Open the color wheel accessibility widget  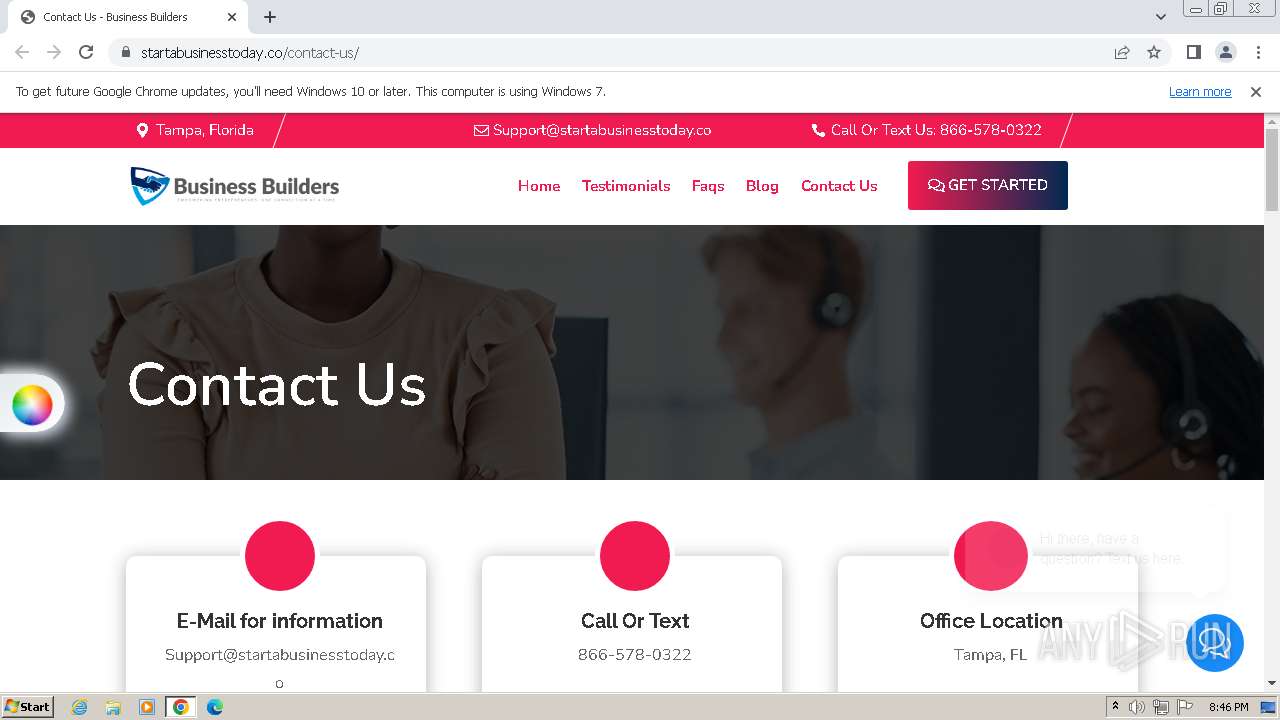32,405
